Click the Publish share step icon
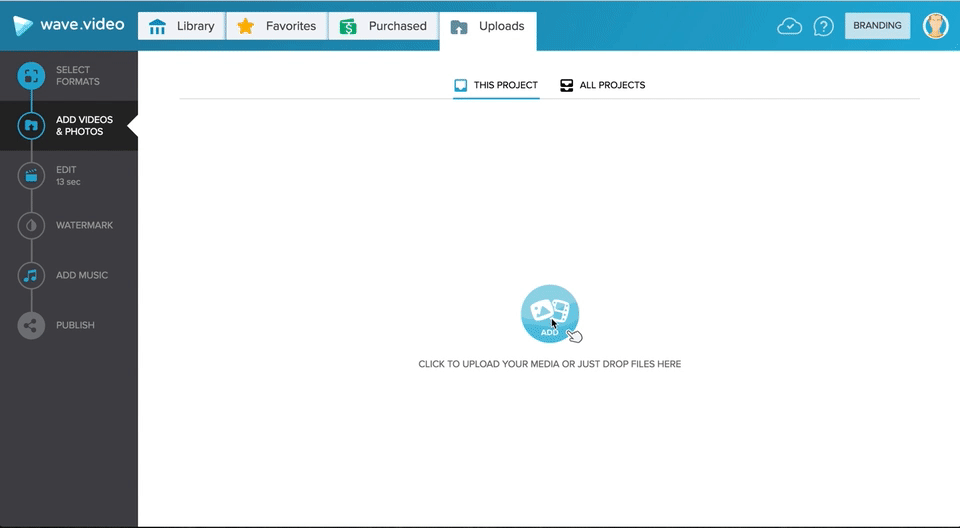 coord(31,325)
